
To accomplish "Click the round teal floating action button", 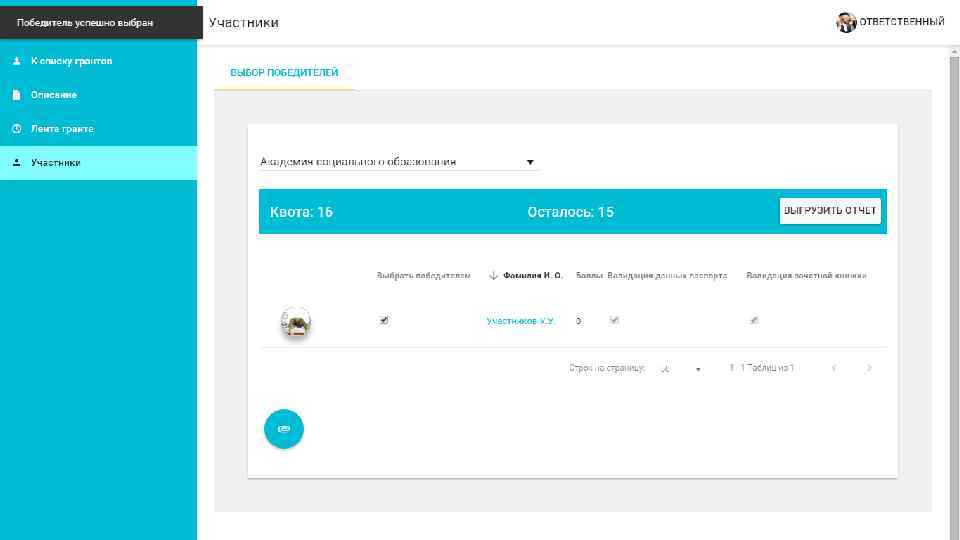I will 283,429.
